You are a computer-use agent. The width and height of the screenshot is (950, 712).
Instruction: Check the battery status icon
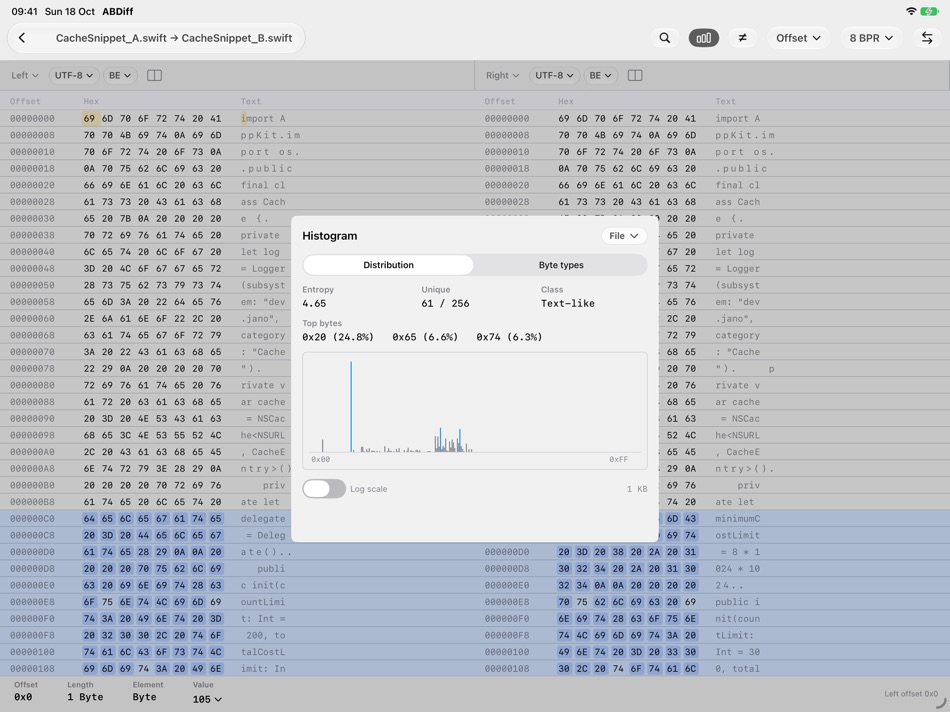tap(929, 11)
